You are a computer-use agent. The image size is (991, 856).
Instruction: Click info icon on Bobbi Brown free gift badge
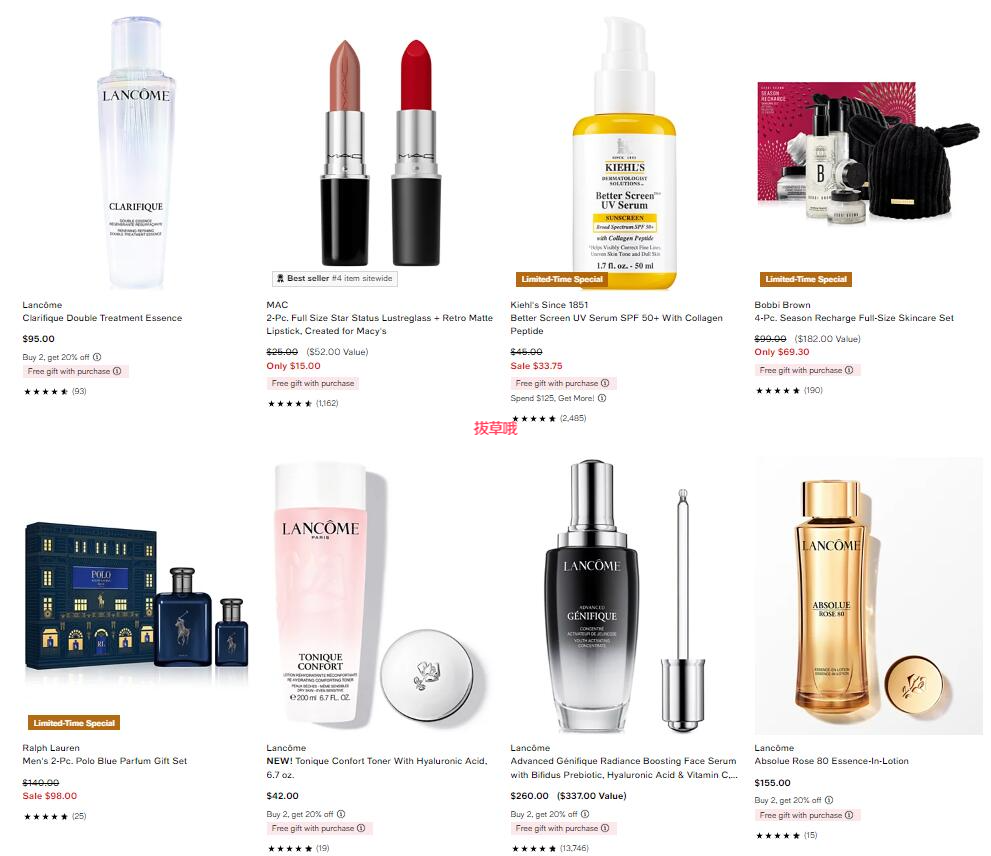click(x=849, y=370)
